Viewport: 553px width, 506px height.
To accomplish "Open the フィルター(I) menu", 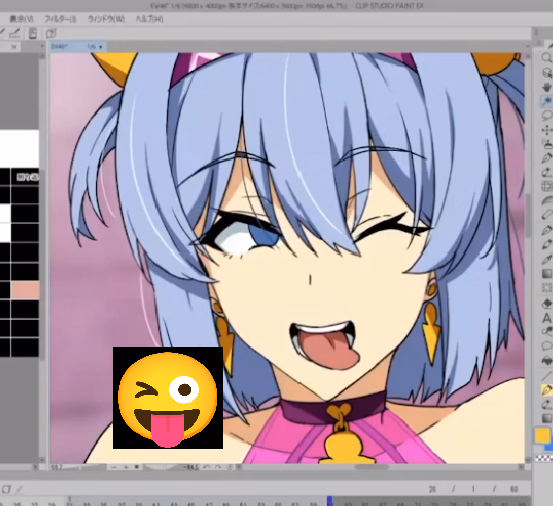I will (60, 19).
